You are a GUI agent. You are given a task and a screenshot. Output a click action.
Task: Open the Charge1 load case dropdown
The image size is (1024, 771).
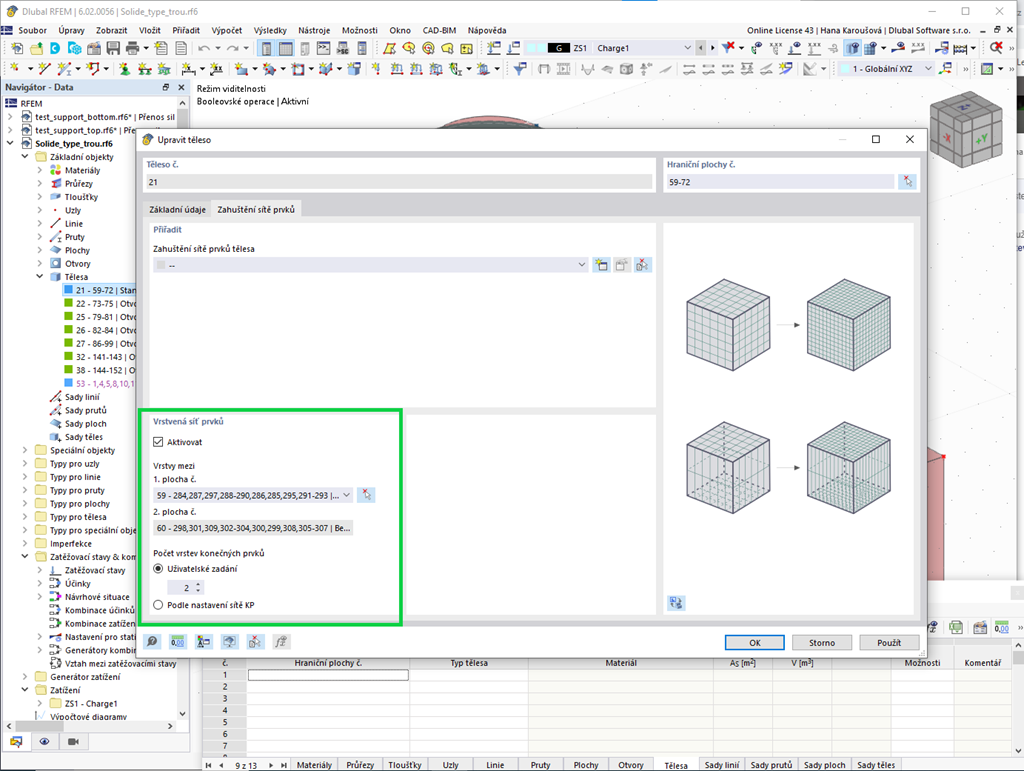point(687,48)
